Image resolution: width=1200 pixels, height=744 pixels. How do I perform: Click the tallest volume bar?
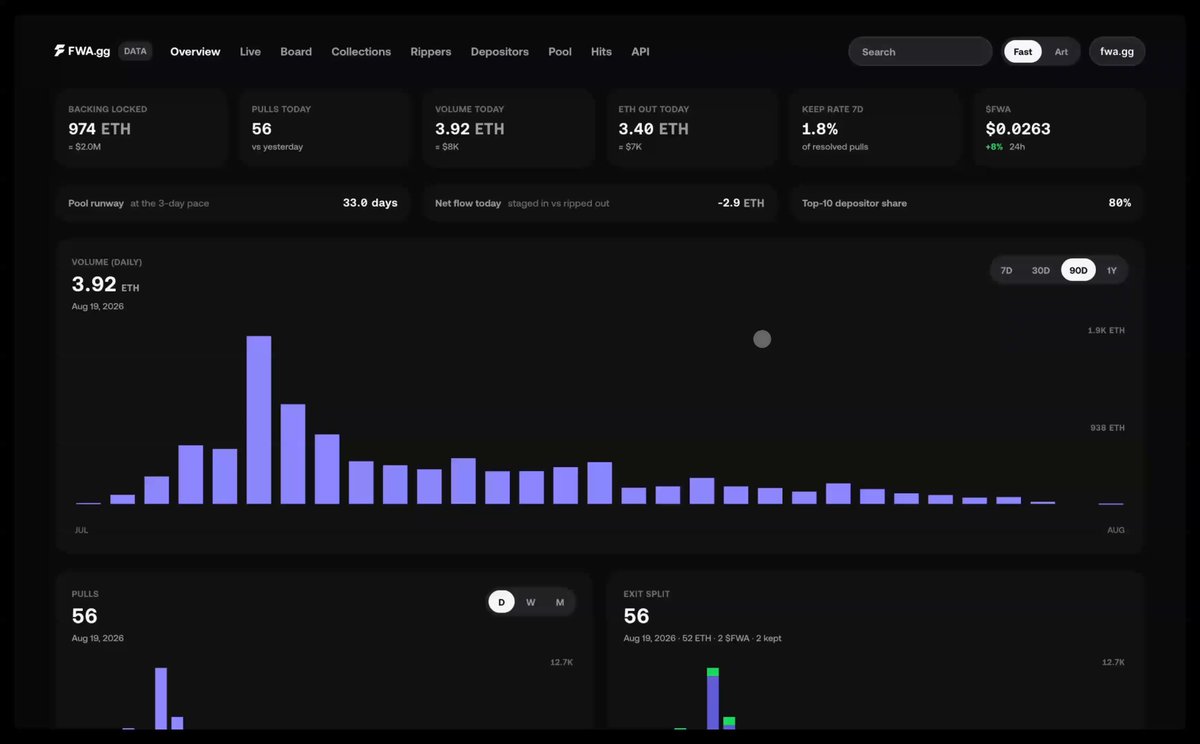(x=259, y=420)
